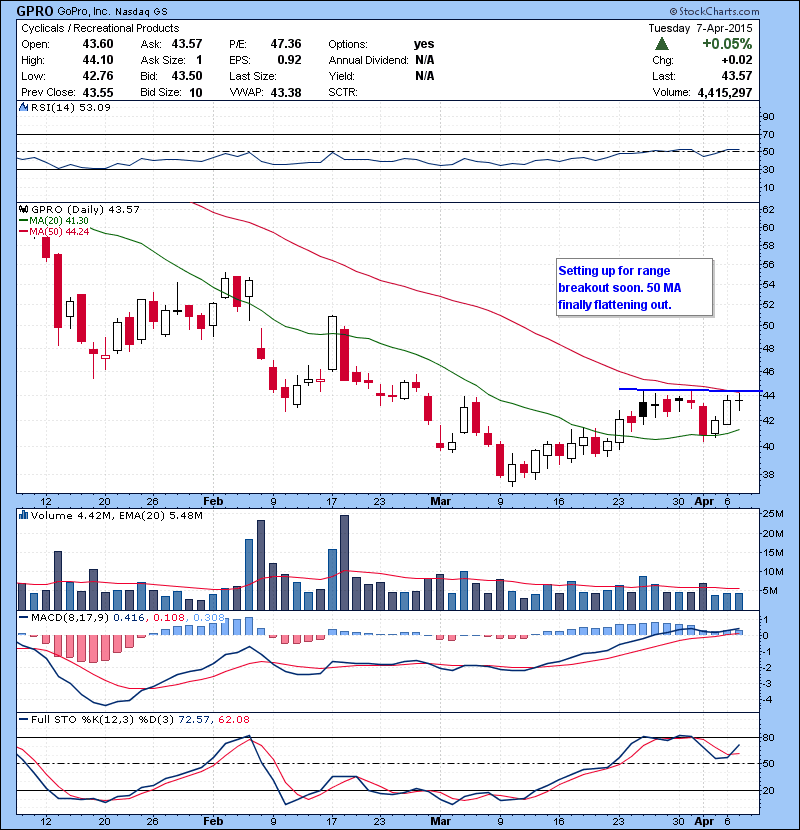
Task: Click the percent change +0.05%
Action: click(727, 44)
